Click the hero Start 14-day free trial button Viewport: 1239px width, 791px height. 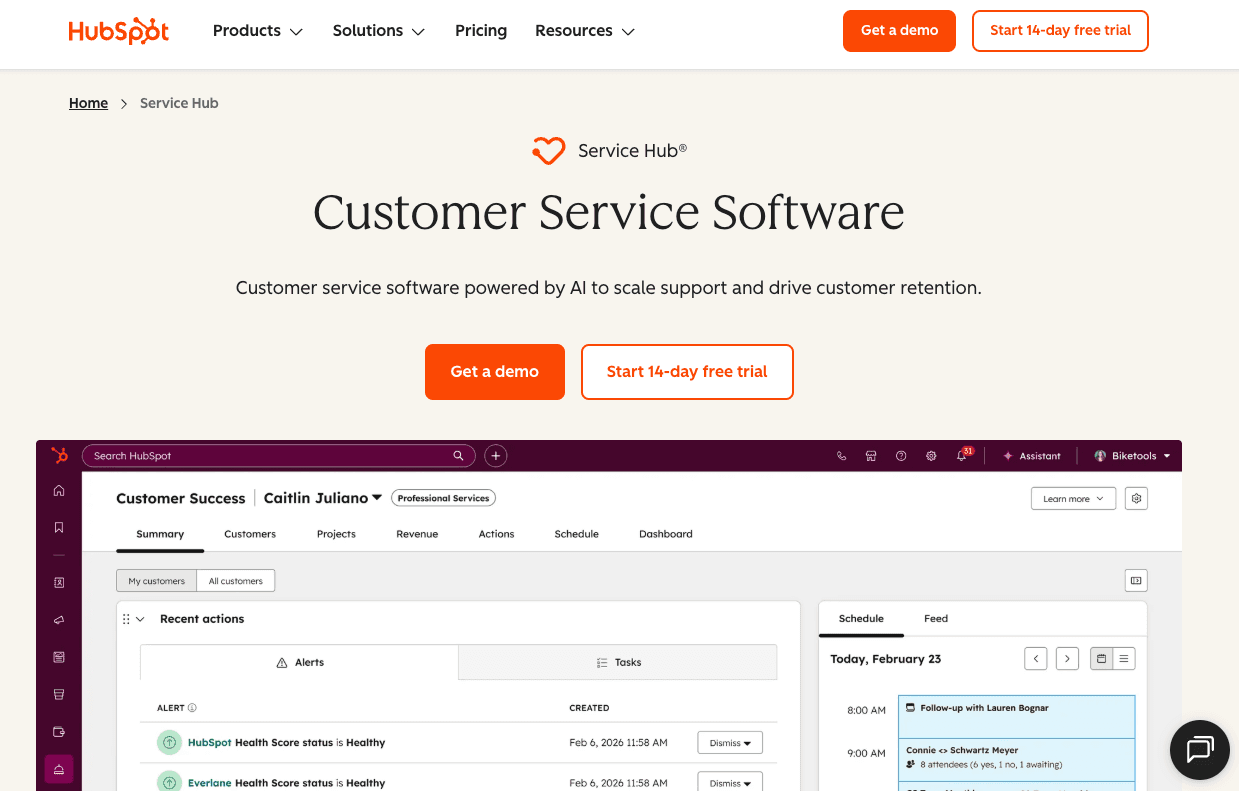tap(687, 372)
